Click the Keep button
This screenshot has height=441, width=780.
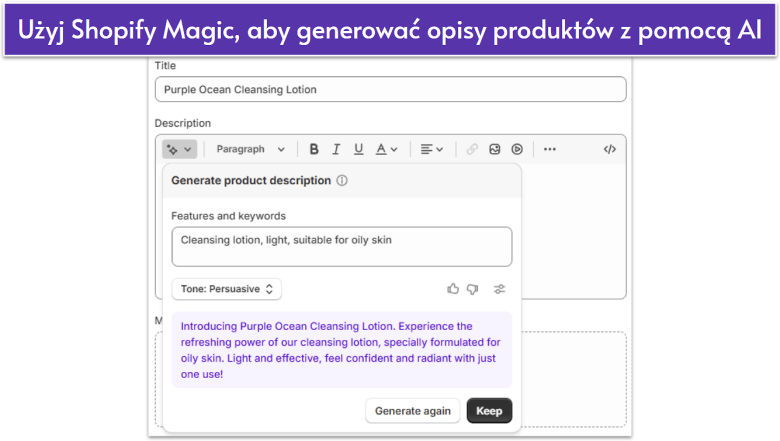tap(489, 411)
